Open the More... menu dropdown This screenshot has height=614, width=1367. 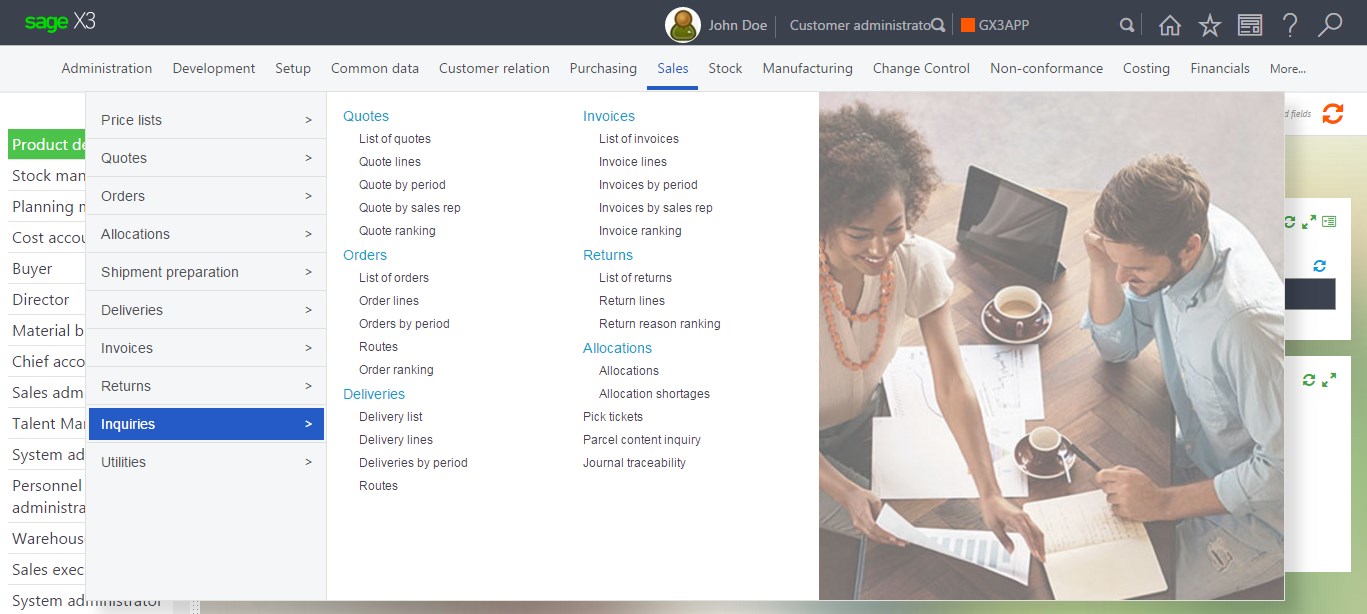pyautogui.click(x=1287, y=69)
